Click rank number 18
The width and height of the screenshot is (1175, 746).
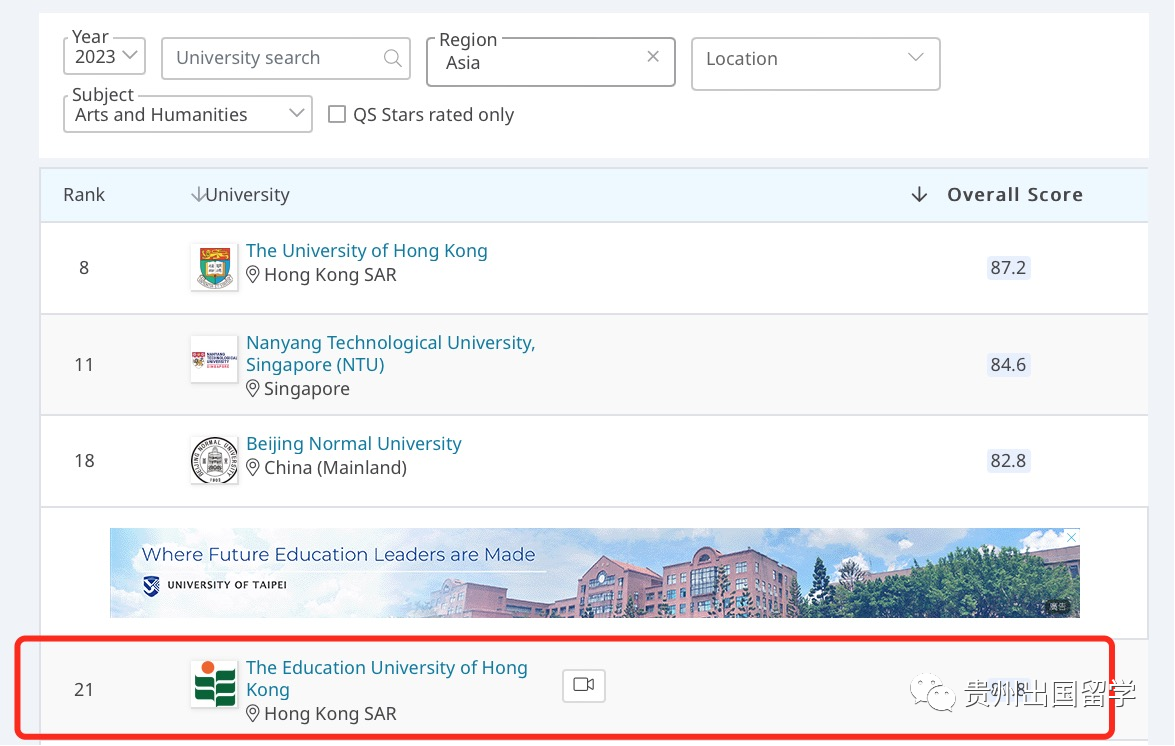tap(84, 461)
